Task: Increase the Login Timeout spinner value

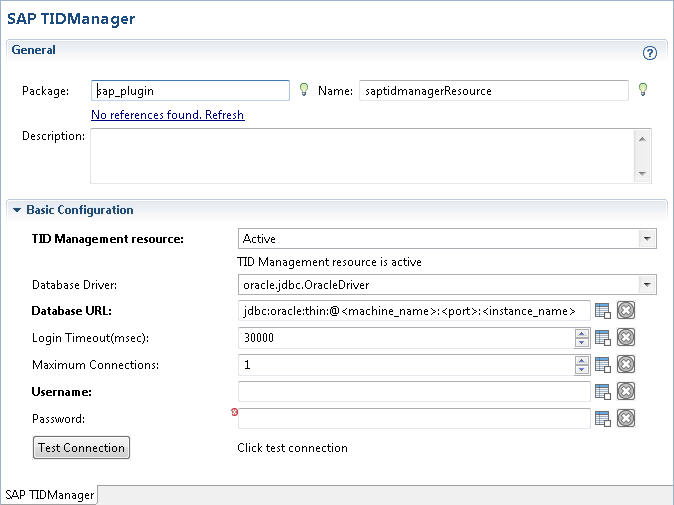Action: pos(582,333)
